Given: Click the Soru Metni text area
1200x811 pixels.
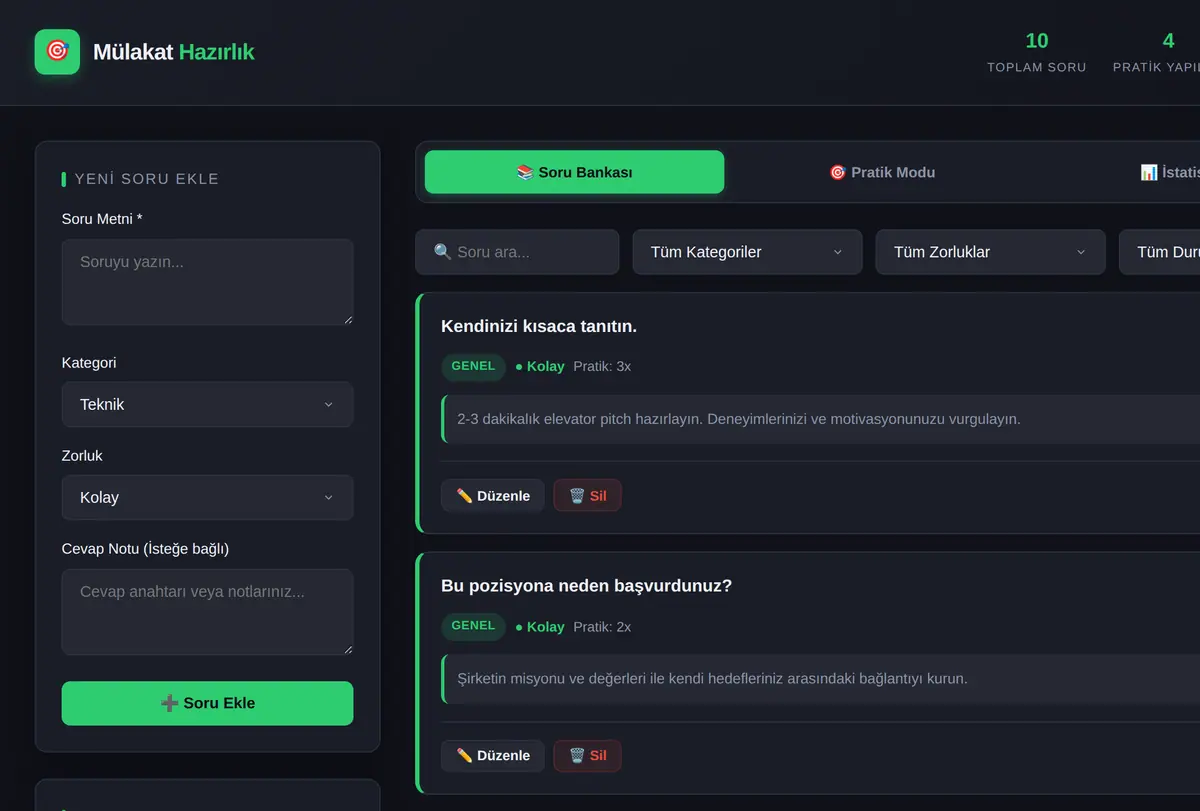Looking at the screenshot, I should (207, 282).
